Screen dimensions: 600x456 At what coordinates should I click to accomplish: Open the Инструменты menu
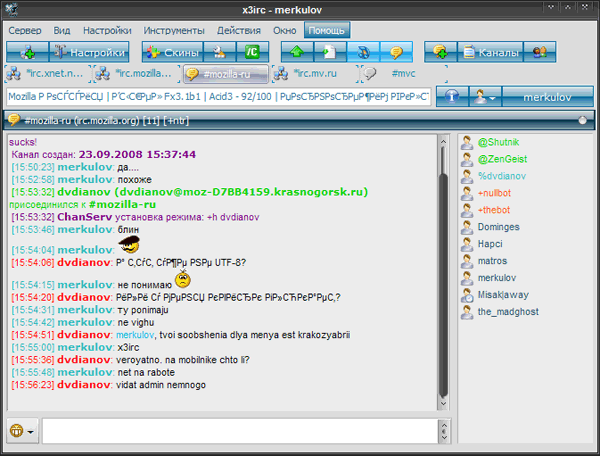(x=174, y=30)
